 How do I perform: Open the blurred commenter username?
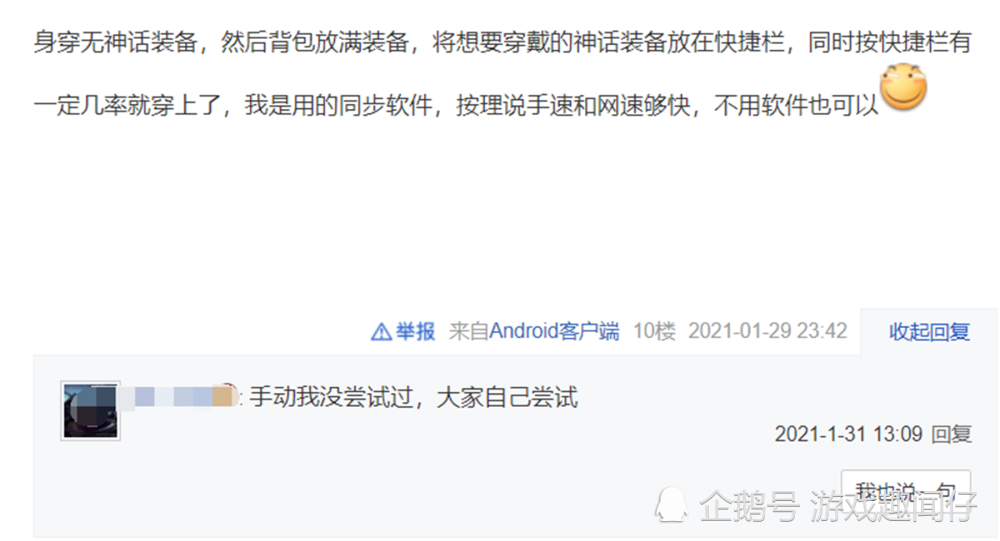pos(180,397)
